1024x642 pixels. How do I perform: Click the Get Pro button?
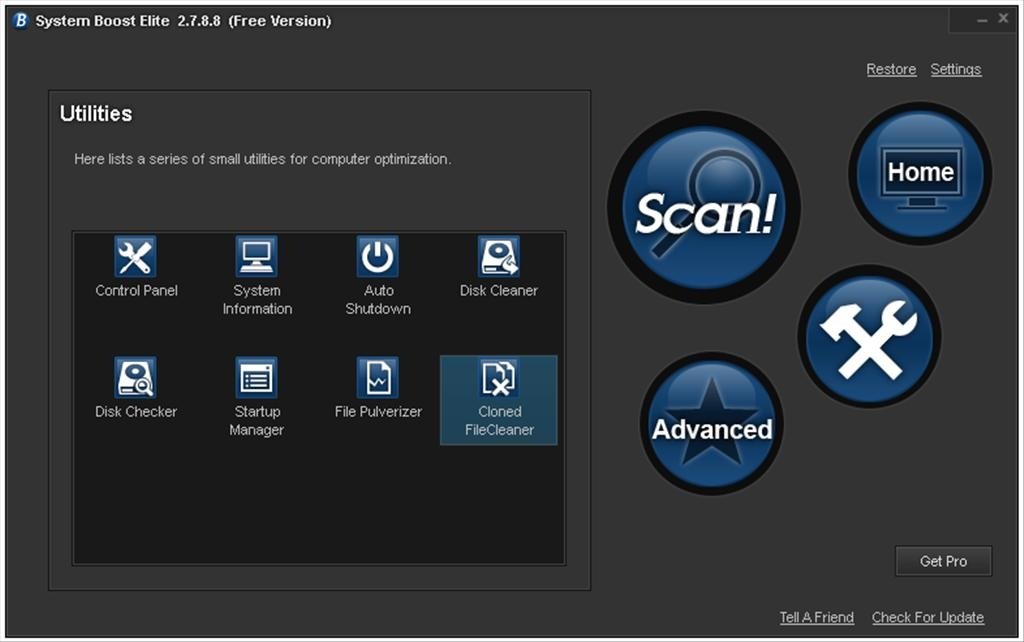pos(943,561)
